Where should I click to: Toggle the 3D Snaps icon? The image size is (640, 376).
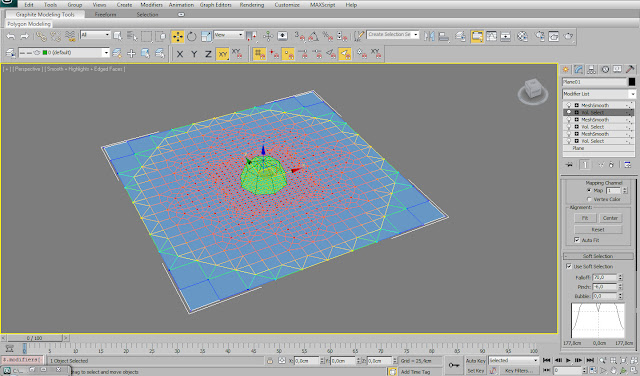tap(299, 36)
